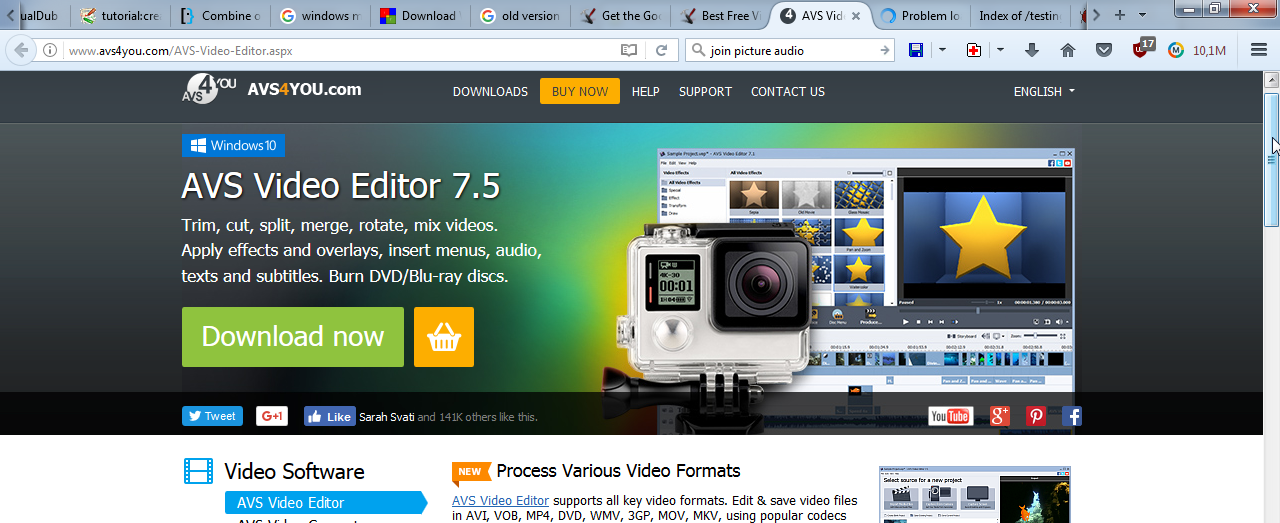Screen dimensions: 1280x523
Task: Open the CONTACT US page
Action: (788, 91)
